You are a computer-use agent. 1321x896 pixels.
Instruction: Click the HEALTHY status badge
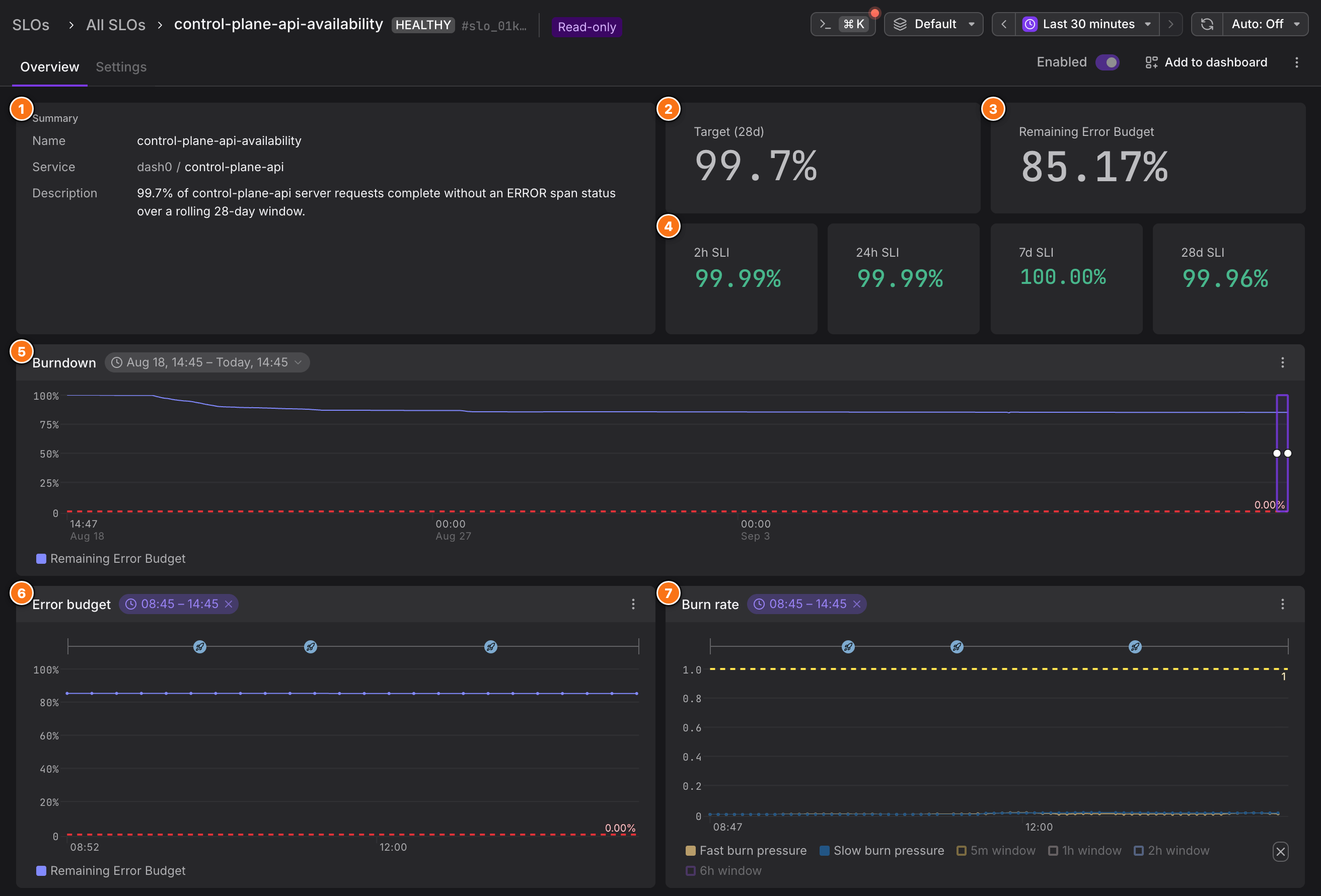coord(423,25)
